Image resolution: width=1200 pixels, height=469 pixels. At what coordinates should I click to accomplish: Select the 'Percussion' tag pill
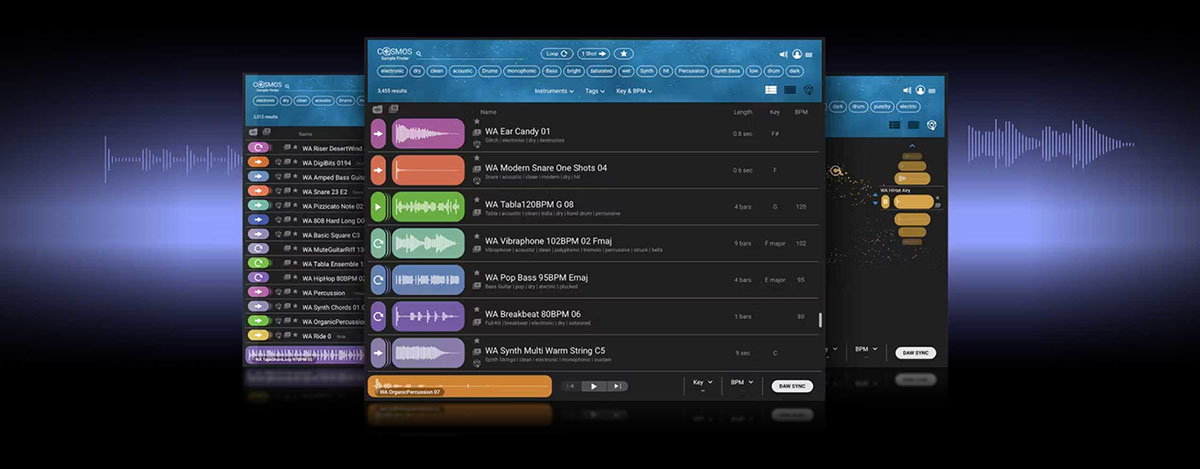(x=692, y=71)
